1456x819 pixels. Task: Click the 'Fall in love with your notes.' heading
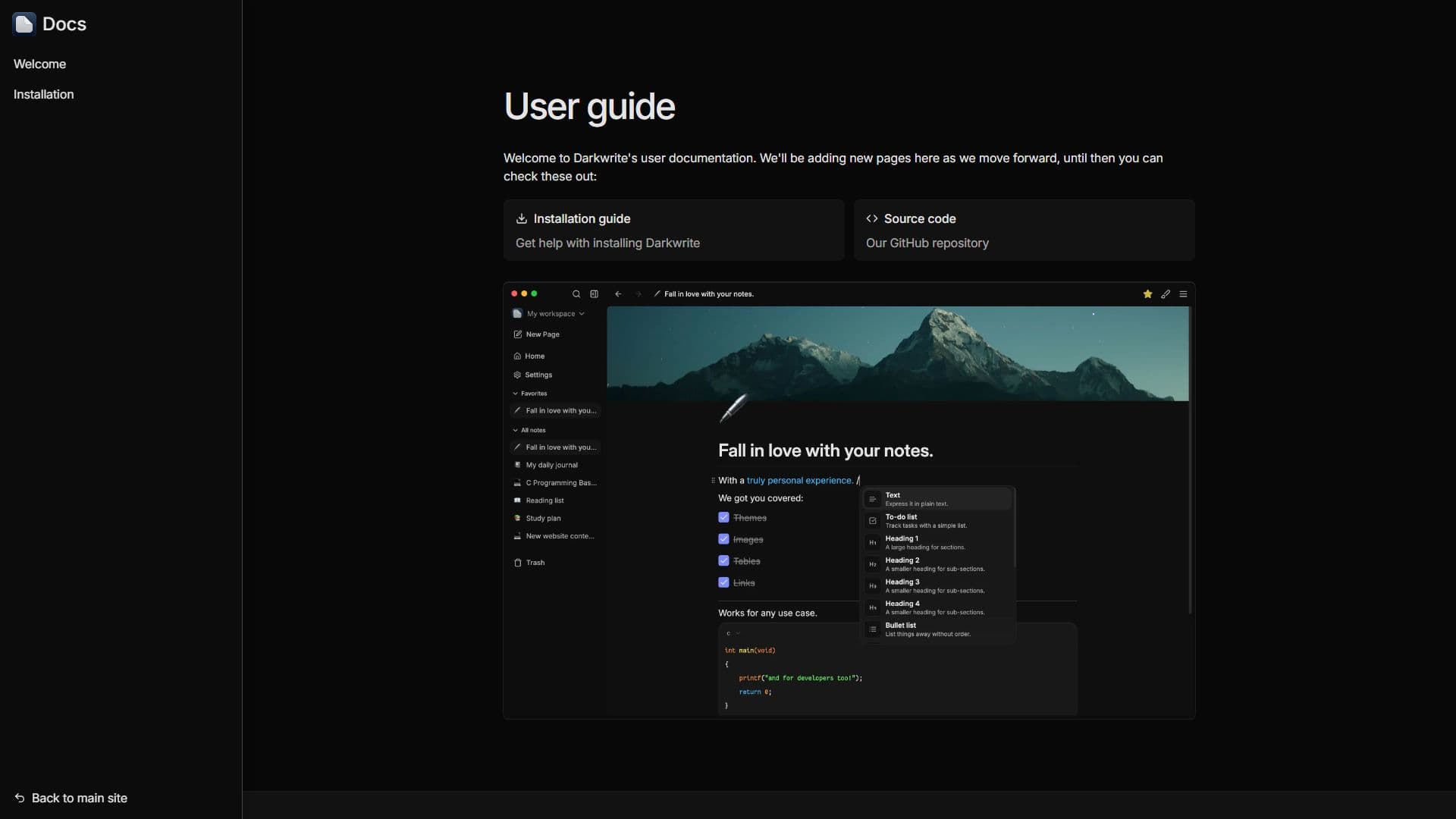click(825, 451)
